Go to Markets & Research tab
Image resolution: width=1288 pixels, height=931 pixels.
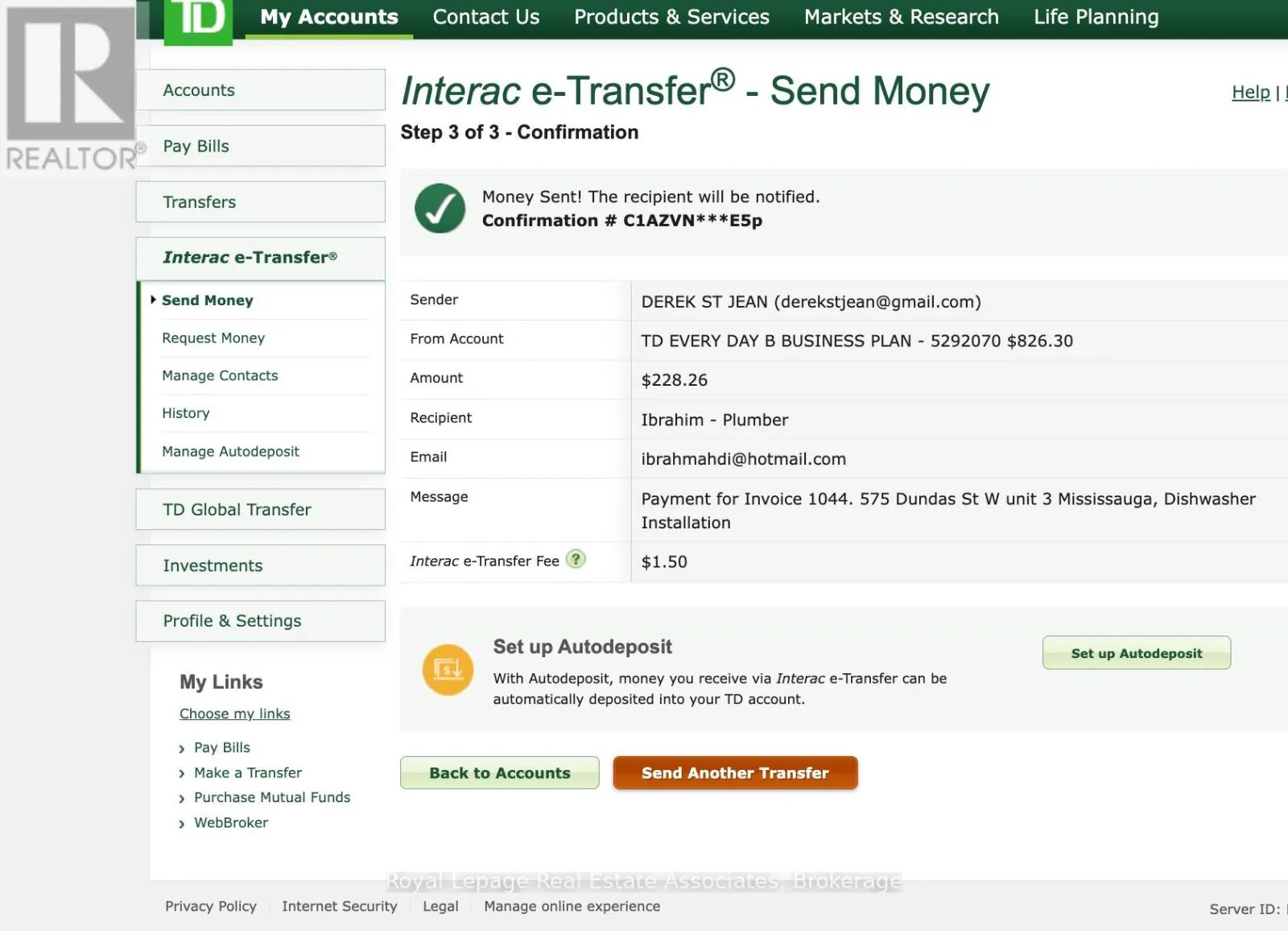pos(902,17)
